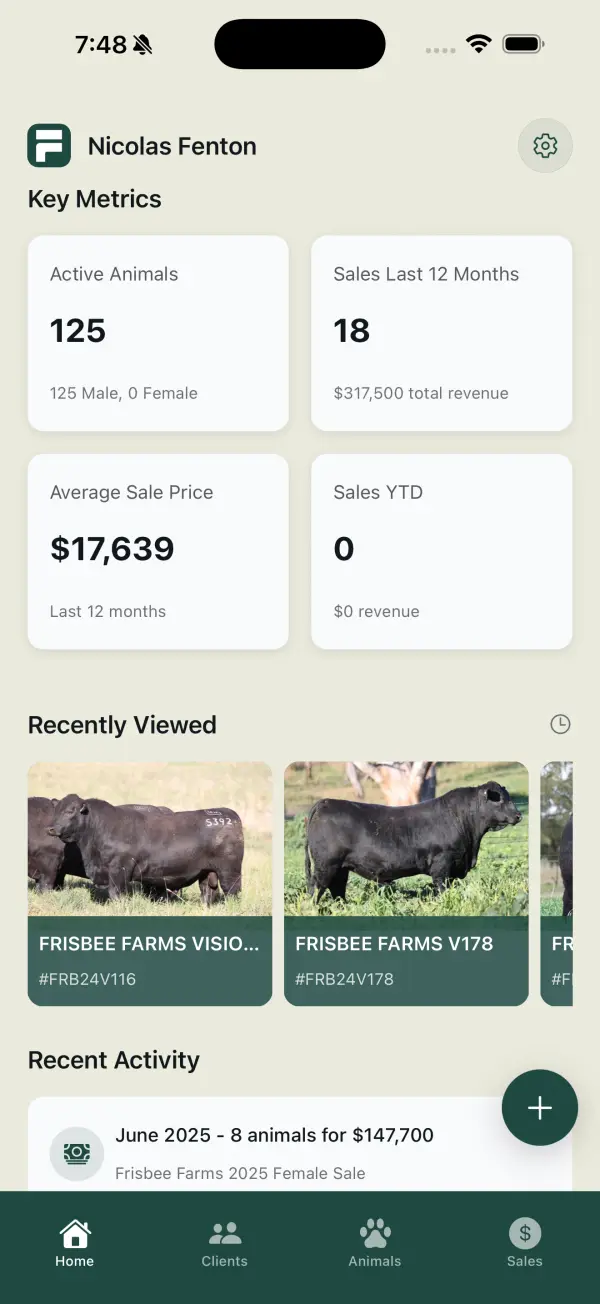Tap the green F app logo
The width and height of the screenshot is (600, 1304).
pos(49,146)
